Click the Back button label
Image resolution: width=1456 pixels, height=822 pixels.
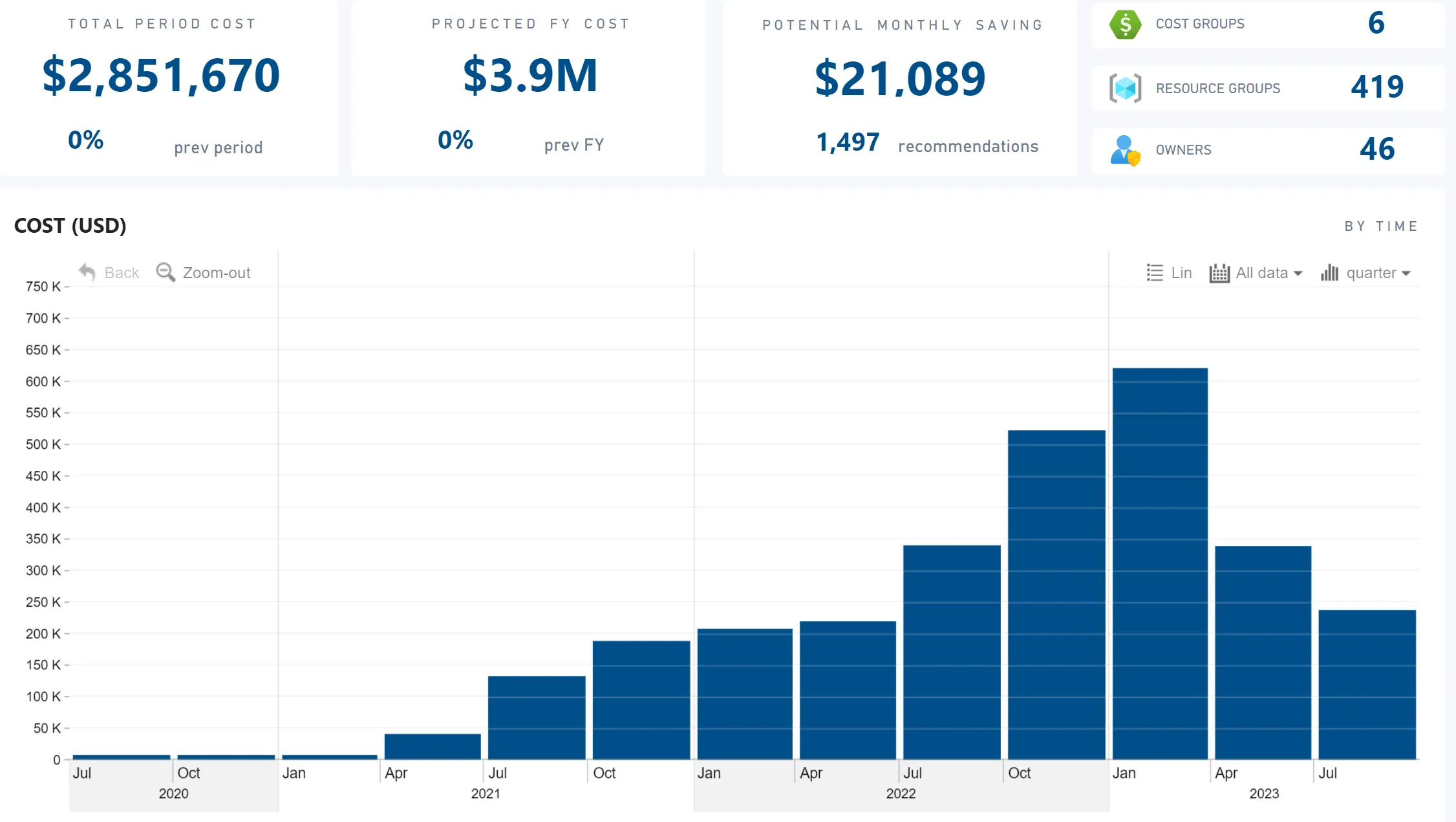coord(122,273)
